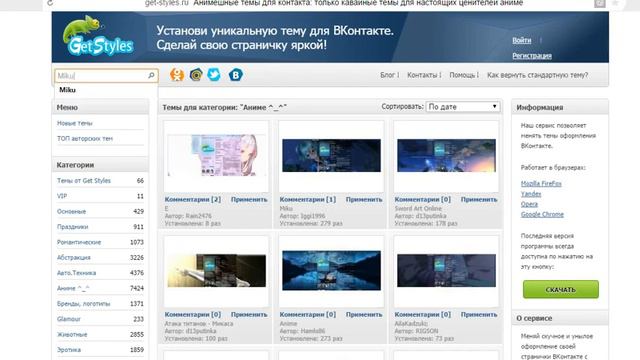Open the Anime lake theme thumbnail

tap(331, 271)
